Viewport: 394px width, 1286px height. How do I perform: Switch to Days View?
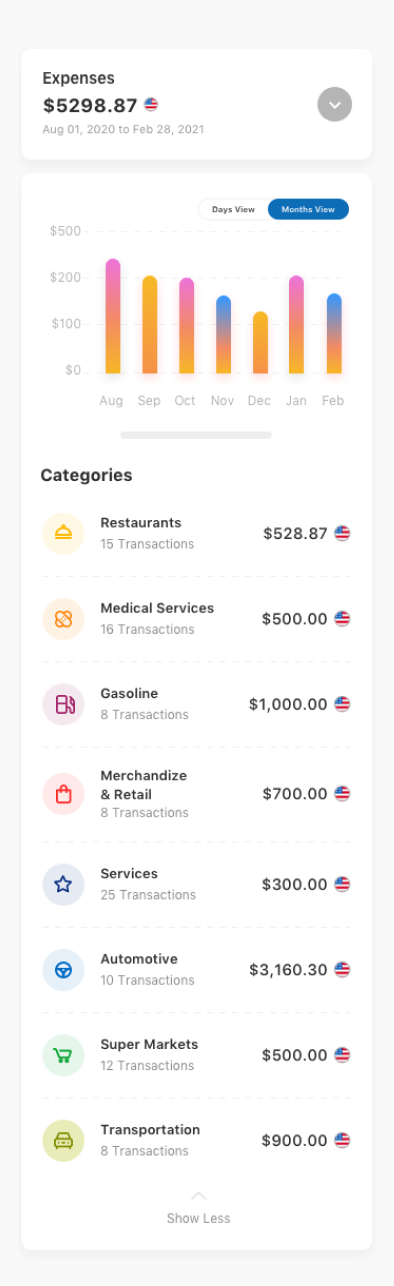coord(233,209)
